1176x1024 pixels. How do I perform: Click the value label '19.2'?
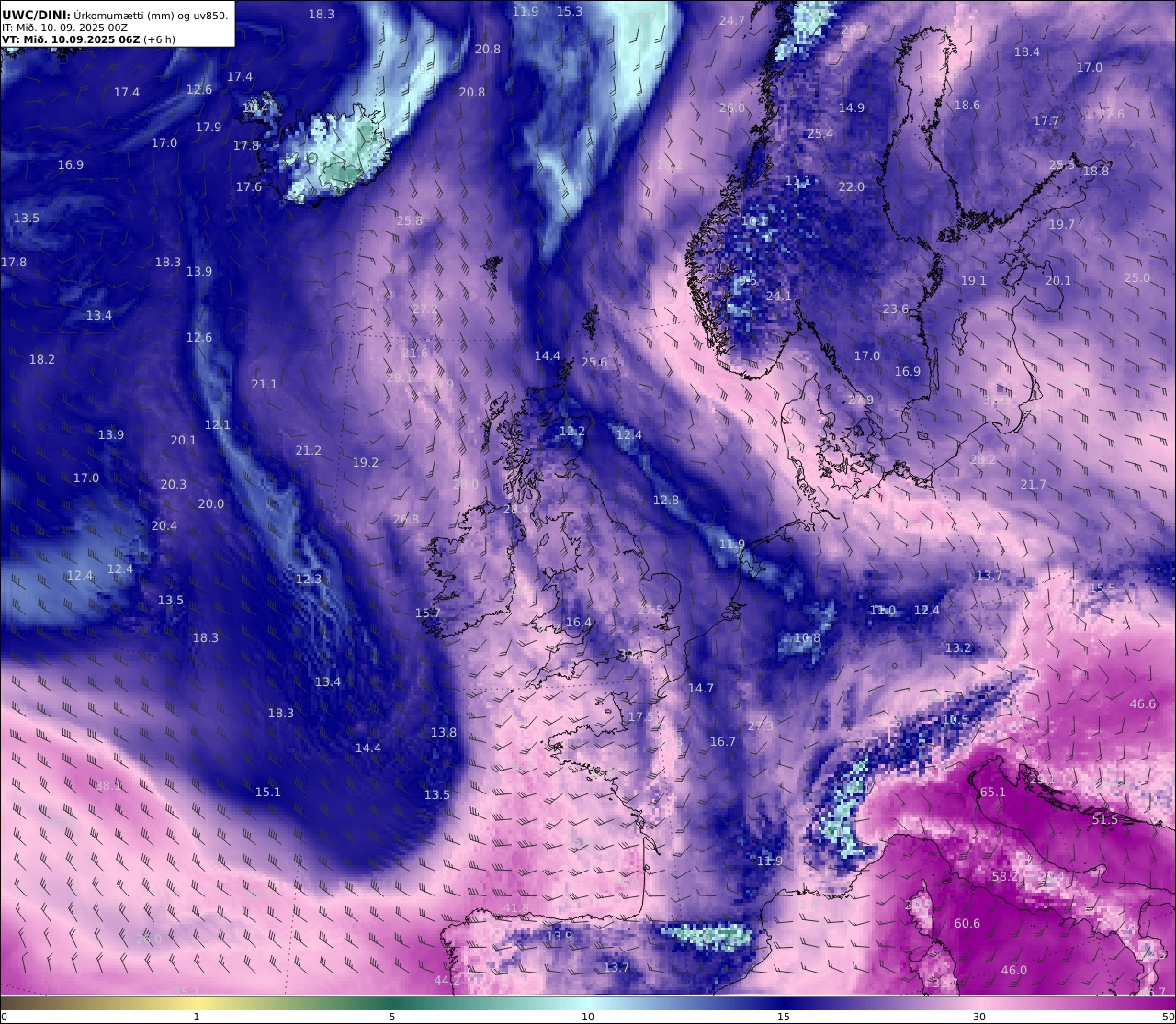click(366, 462)
